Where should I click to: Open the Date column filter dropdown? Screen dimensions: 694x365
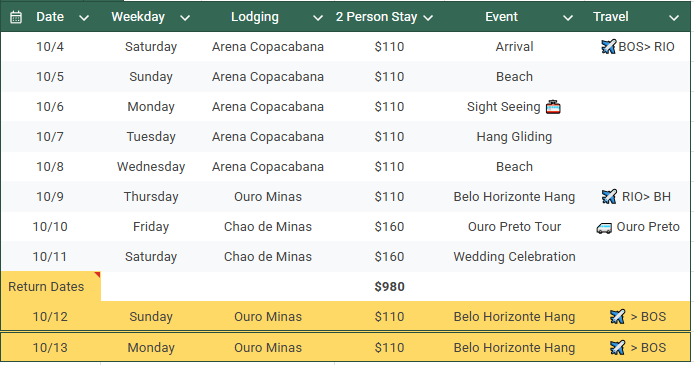pyautogui.click(x=84, y=18)
